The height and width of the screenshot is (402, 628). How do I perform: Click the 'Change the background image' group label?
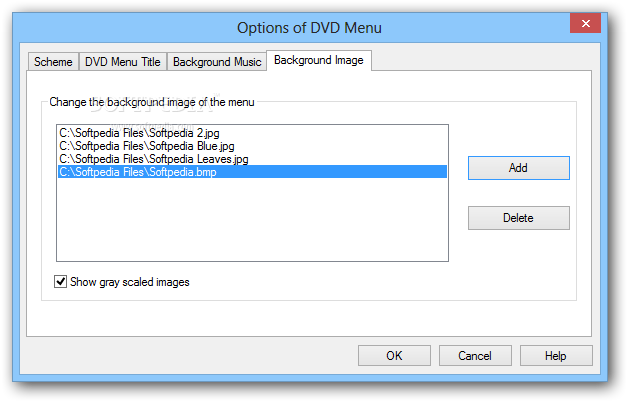pyautogui.click(x=152, y=102)
